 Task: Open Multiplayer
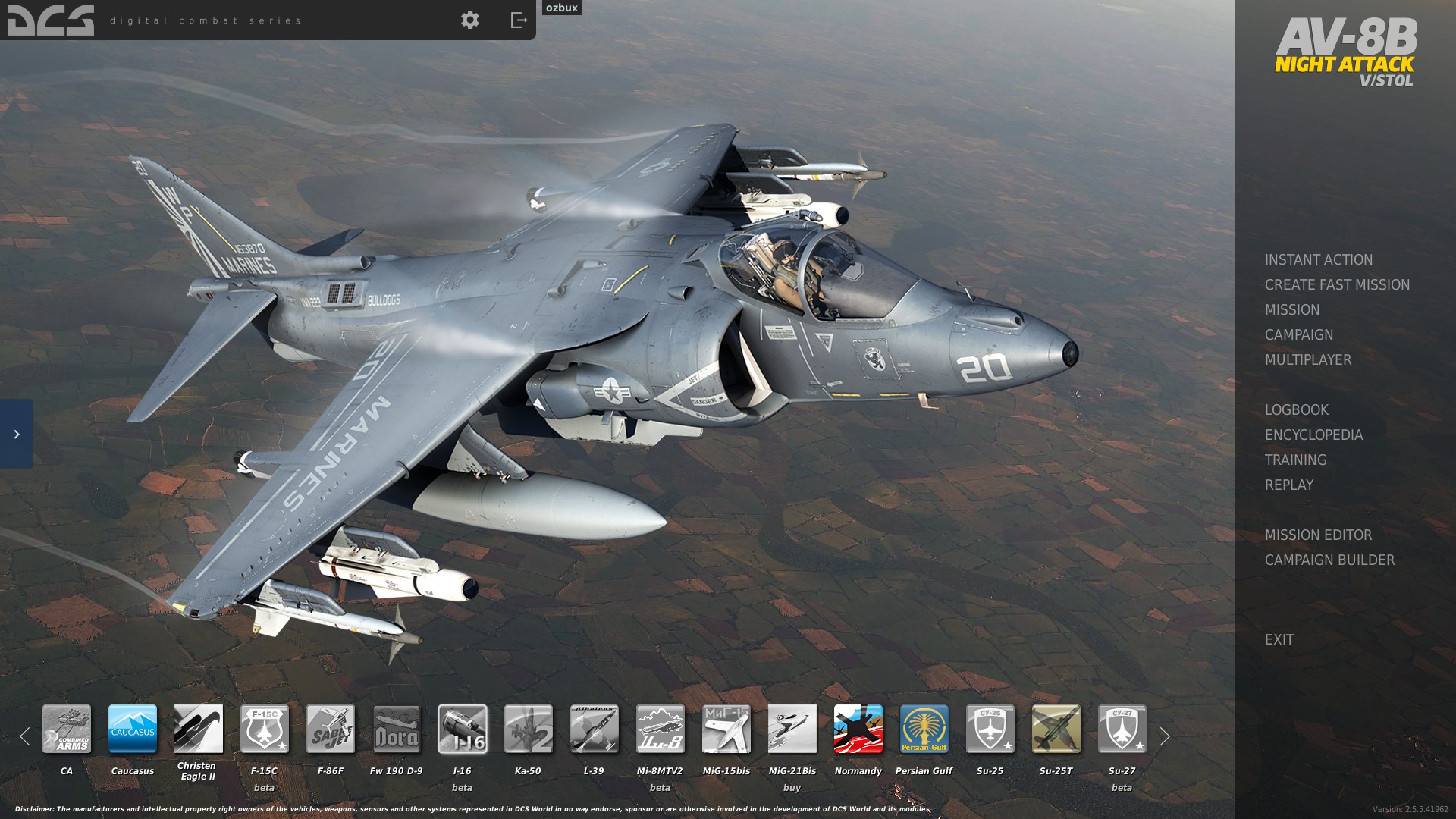pyautogui.click(x=1308, y=360)
